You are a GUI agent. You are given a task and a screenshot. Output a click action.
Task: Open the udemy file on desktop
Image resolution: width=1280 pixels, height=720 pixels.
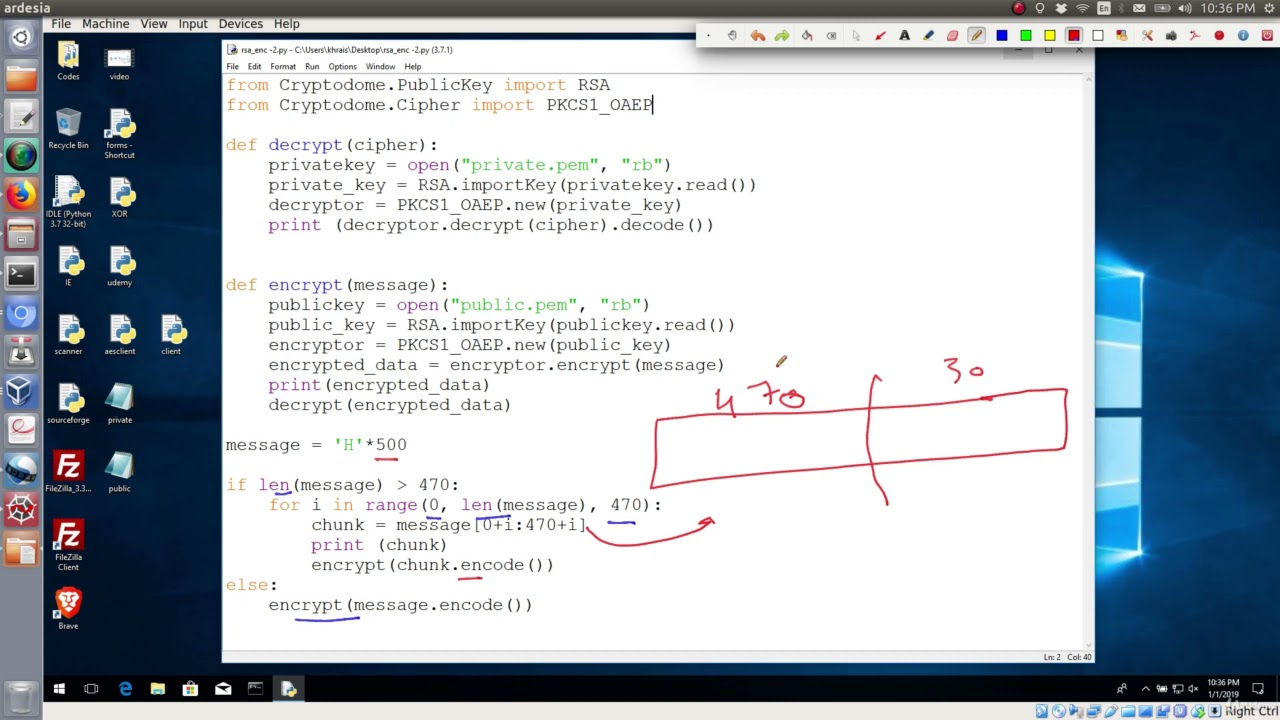tap(120, 265)
